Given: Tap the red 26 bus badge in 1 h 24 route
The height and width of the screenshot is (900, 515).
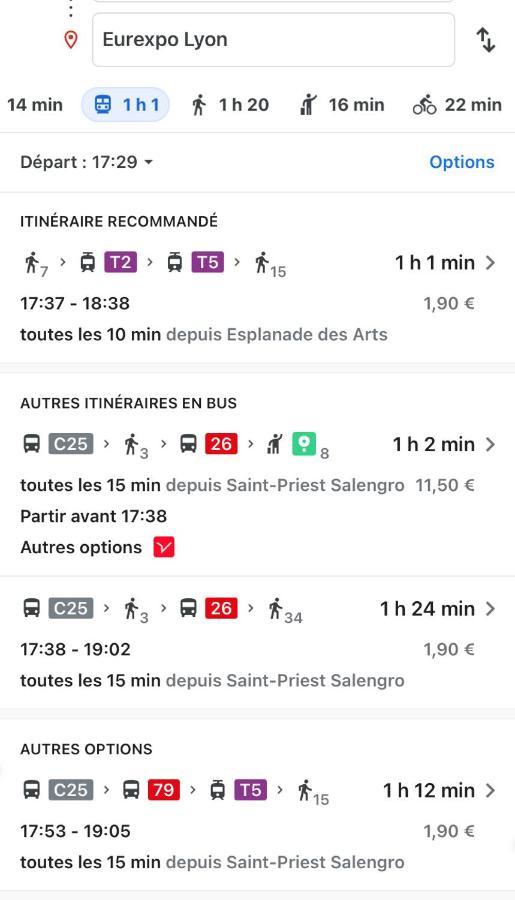Looking at the screenshot, I should 221,608.
